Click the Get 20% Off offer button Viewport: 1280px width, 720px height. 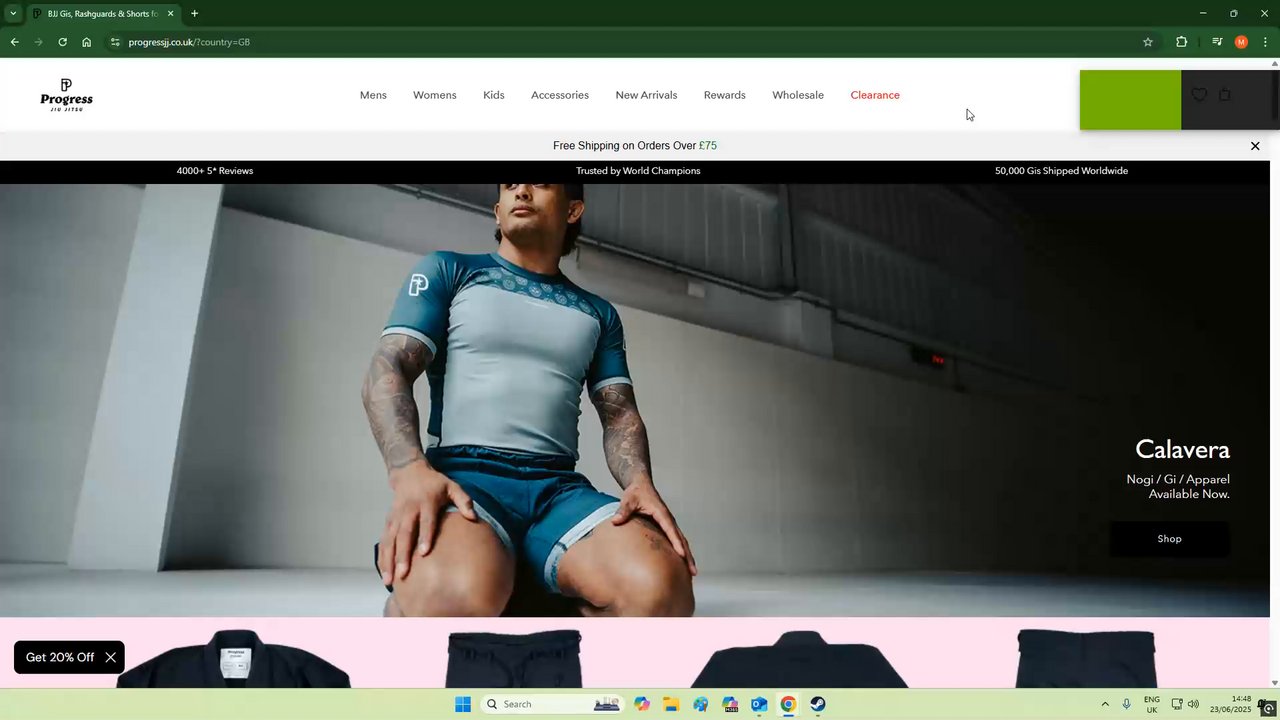(x=60, y=657)
